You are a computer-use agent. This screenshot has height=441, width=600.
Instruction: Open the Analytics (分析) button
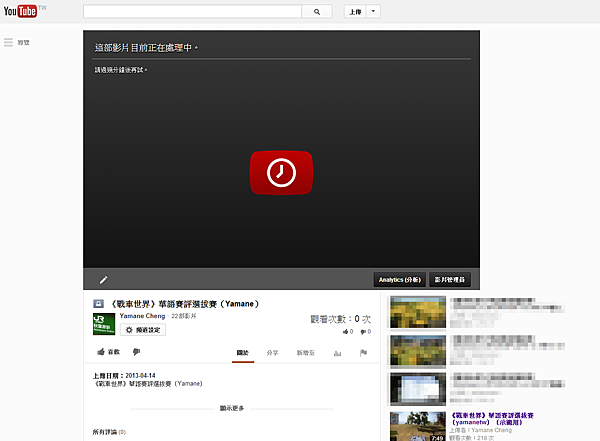pos(399,280)
